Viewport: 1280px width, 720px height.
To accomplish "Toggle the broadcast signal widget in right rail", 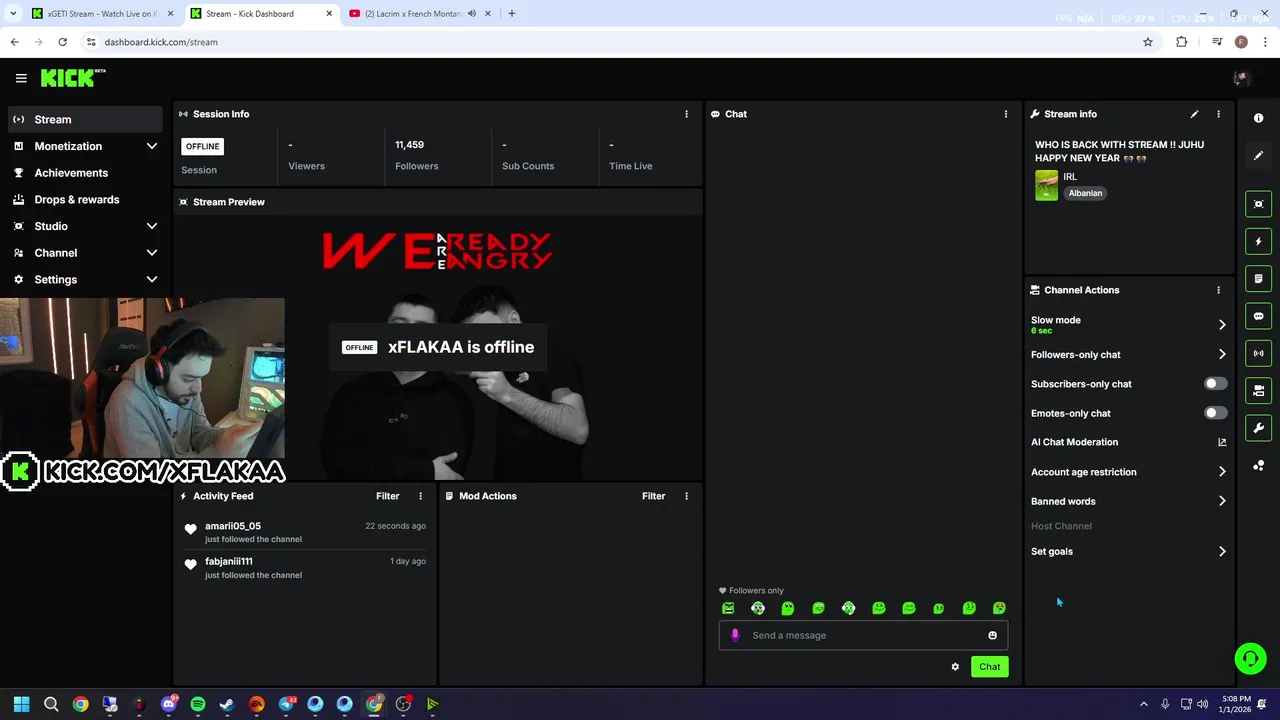I will (x=1258, y=353).
